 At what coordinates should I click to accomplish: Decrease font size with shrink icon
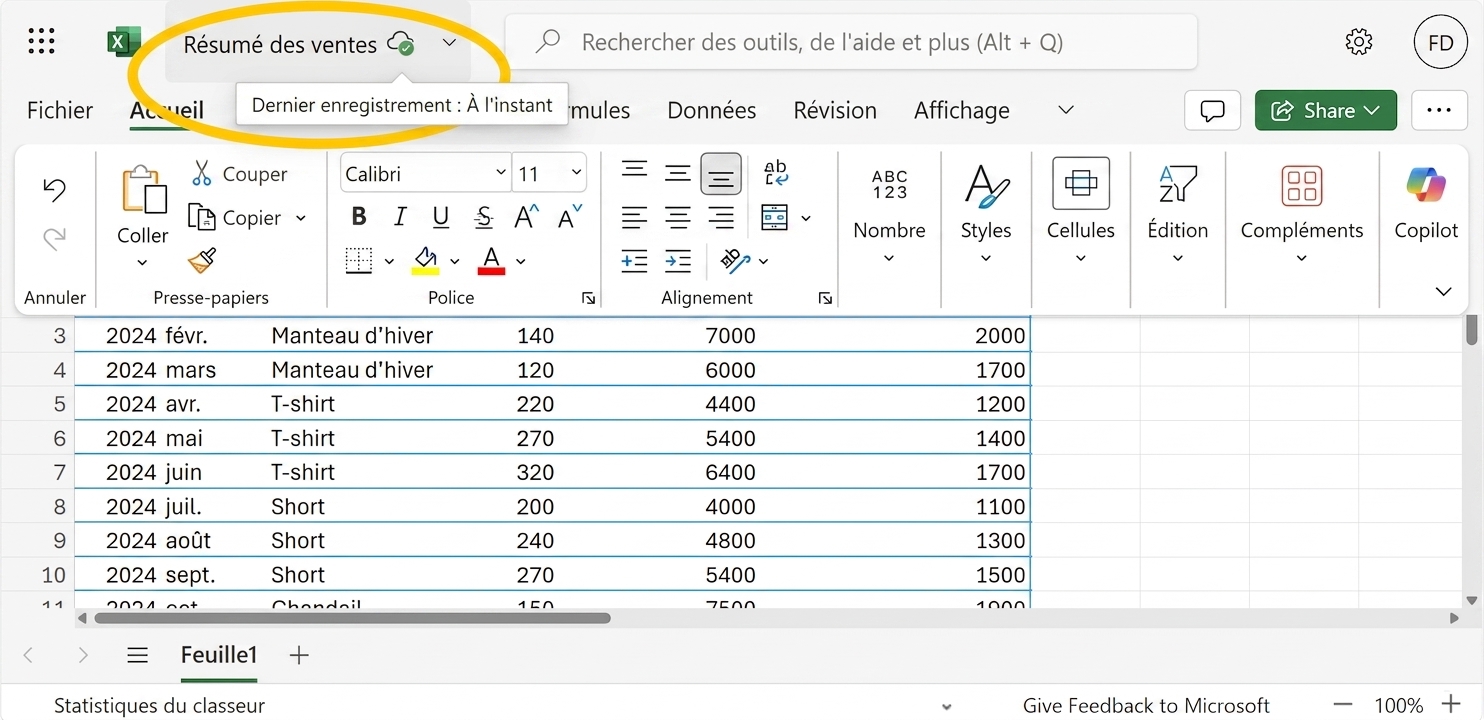(570, 217)
